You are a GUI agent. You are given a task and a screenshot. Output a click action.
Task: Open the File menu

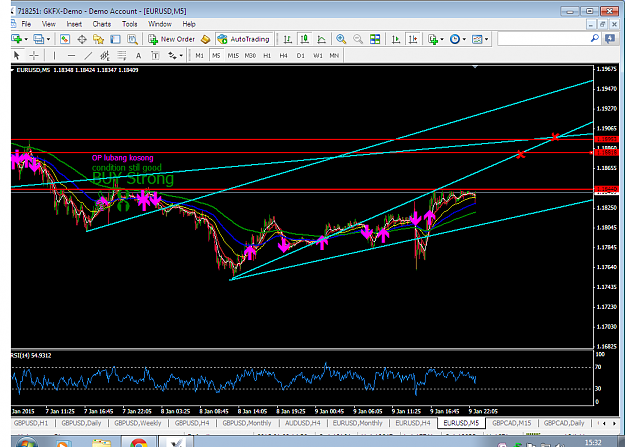(26, 24)
